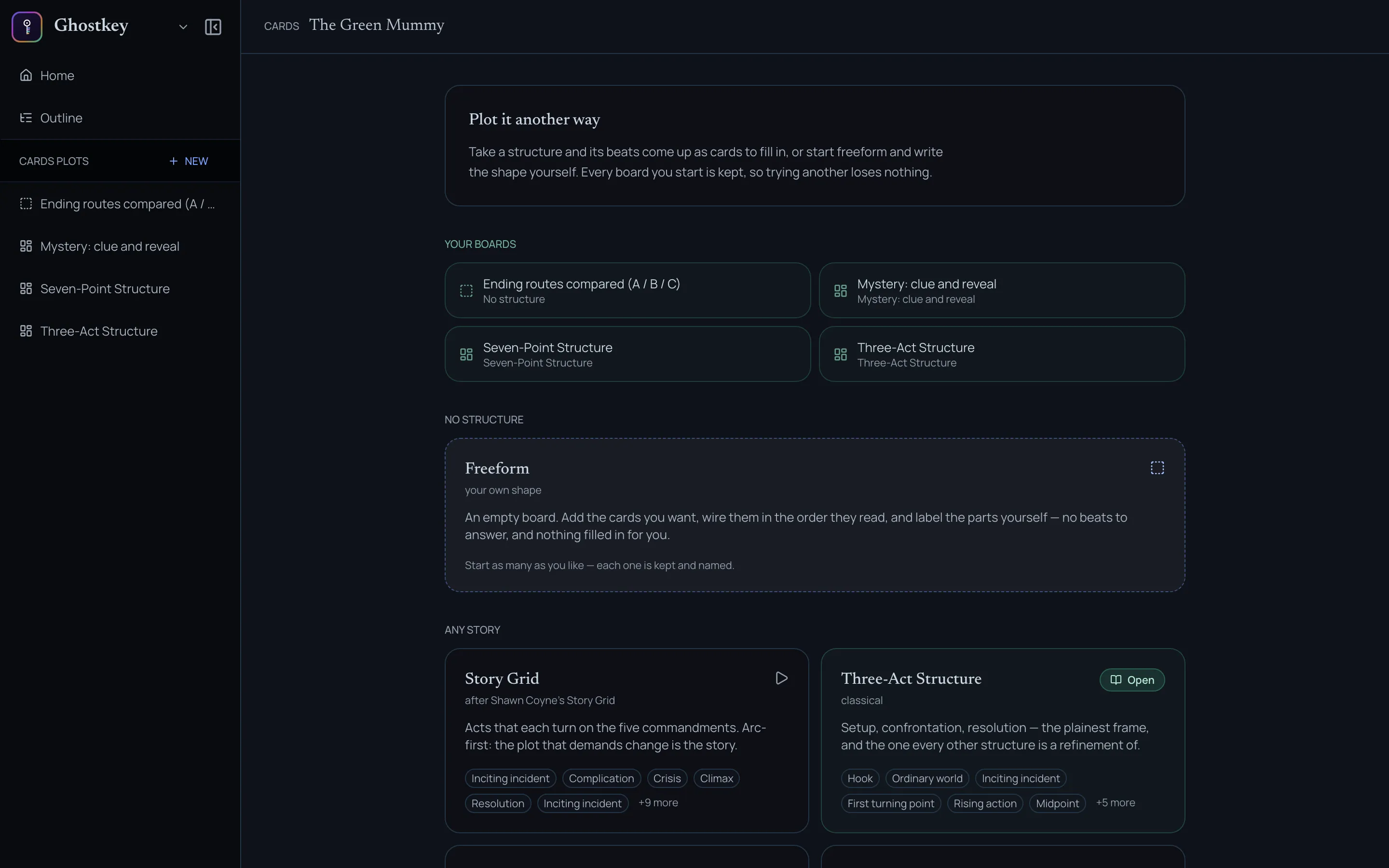
Task: Click the Climax beat chip in Story Grid
Action: coord(716,778)
